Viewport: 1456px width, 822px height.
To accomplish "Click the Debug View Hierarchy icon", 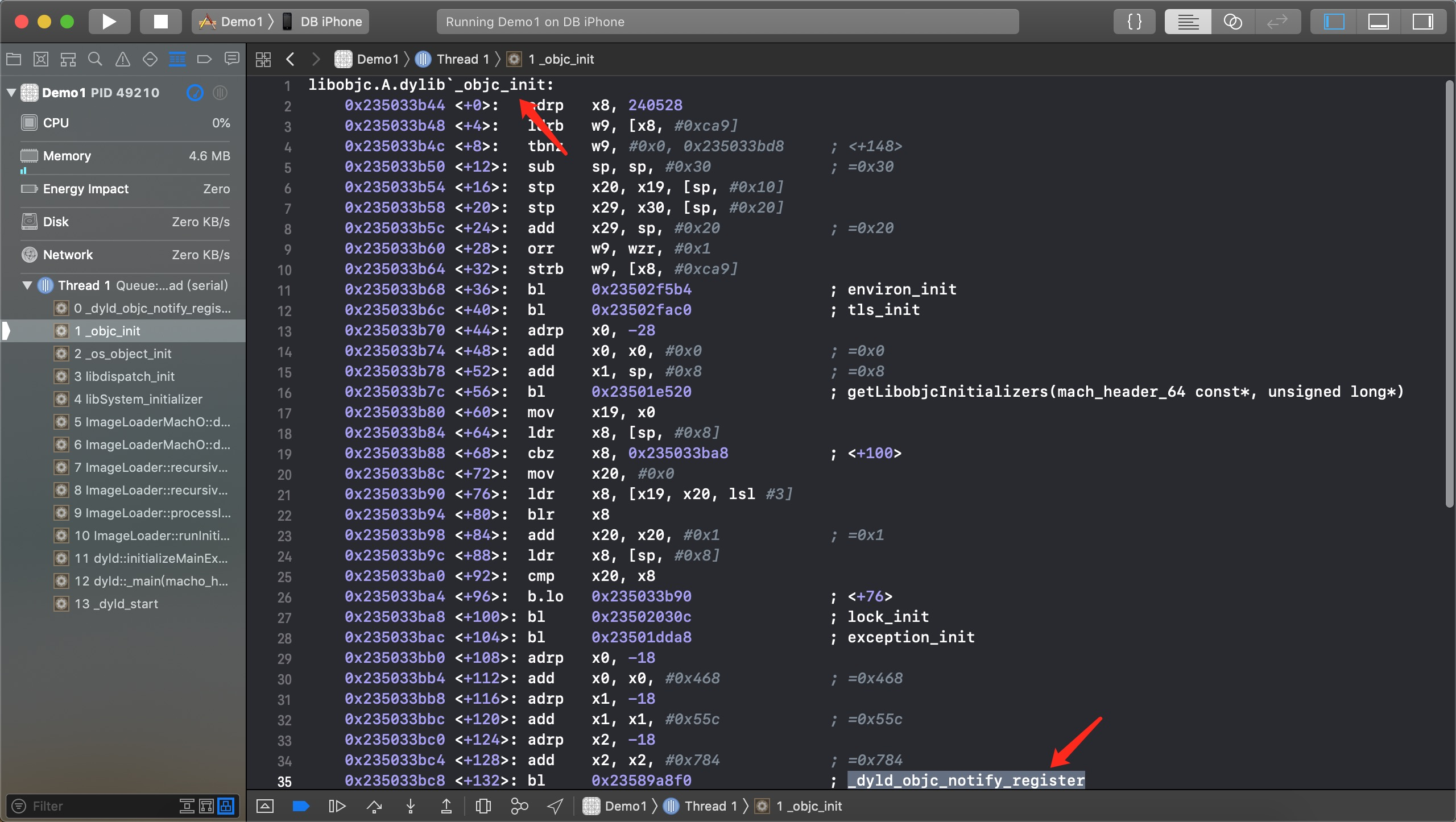I will click(483, 806).
